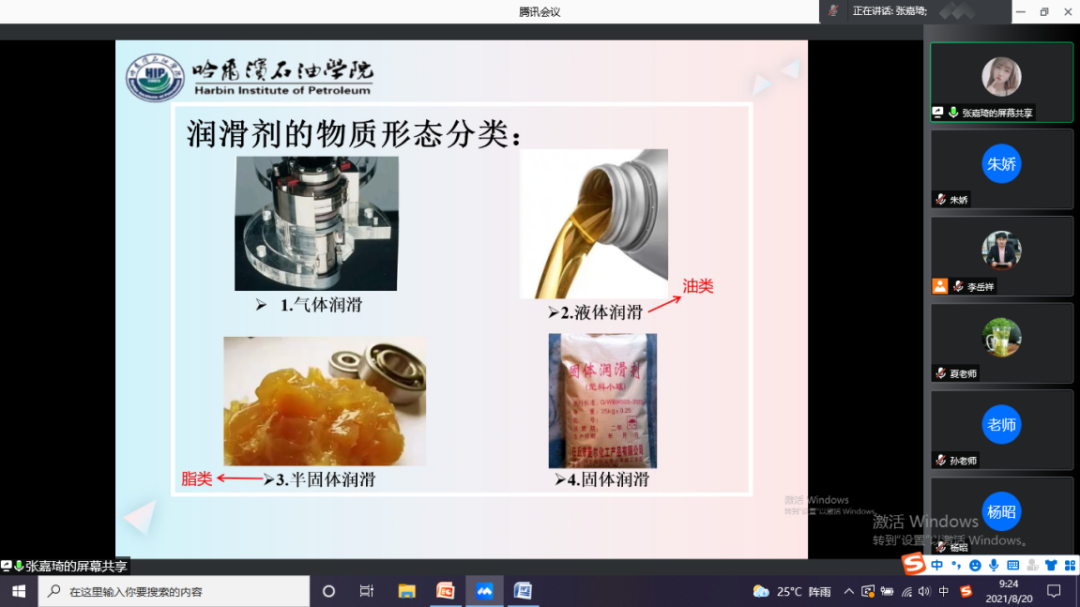1080x607 pixels.
Task: Click the green microphone icon on 张嘉琦's tile
Action: pyautogui.click(x=953, y=113)
